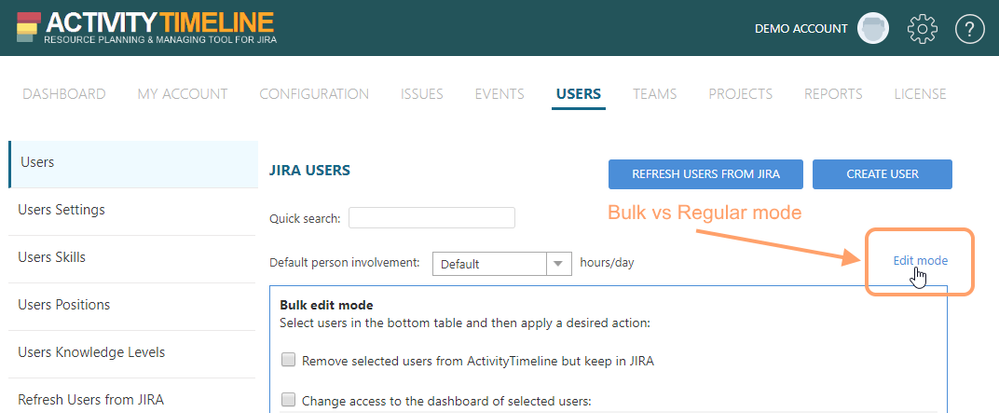
Task: Open Users Positions in sidebar
Action: tap(133, 307)
